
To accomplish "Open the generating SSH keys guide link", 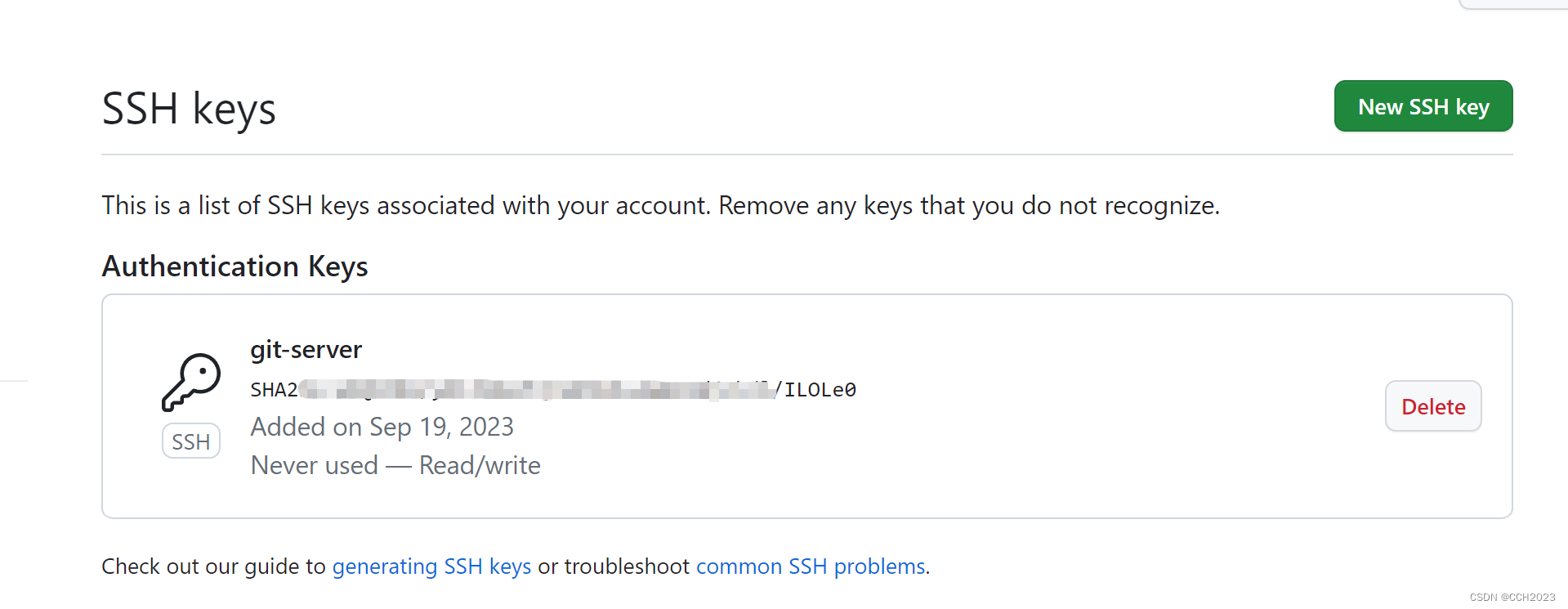I will pyautogui.click(x=431, y=566).
